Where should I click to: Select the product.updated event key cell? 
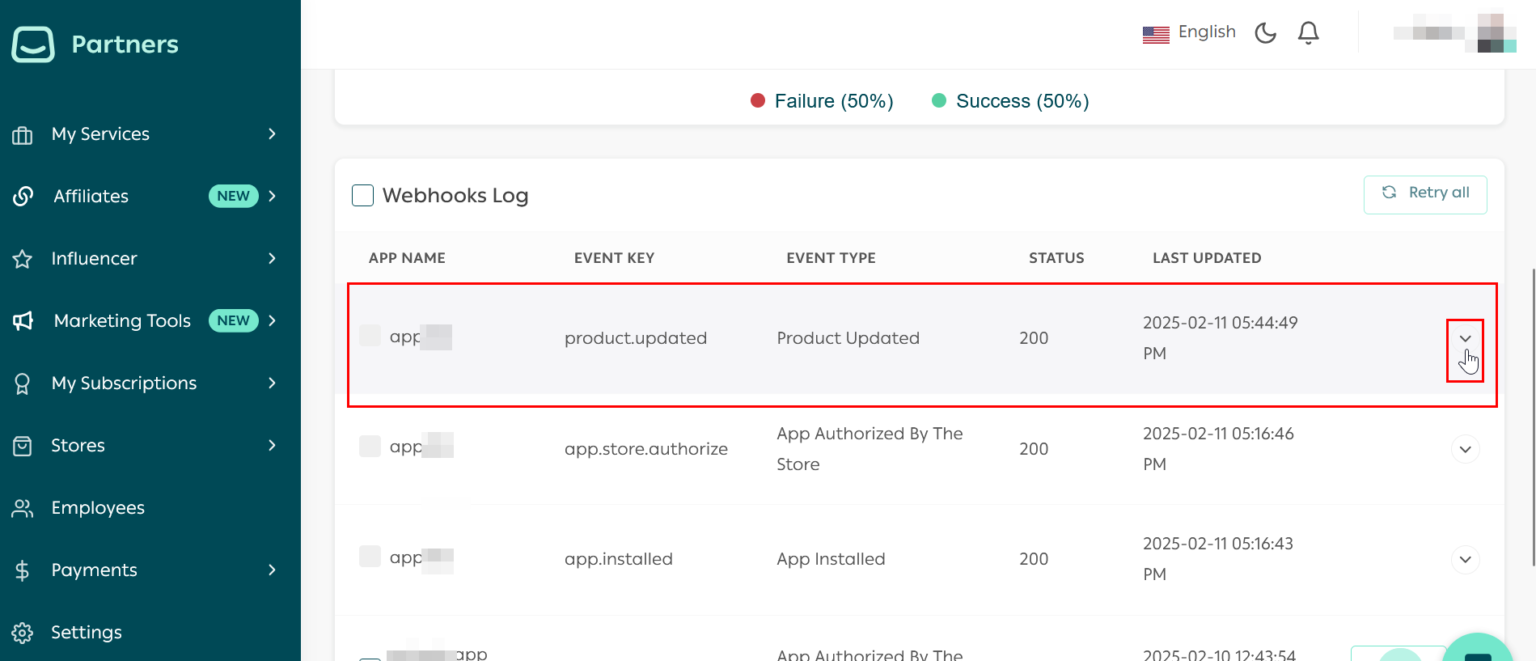click(636, 338)
